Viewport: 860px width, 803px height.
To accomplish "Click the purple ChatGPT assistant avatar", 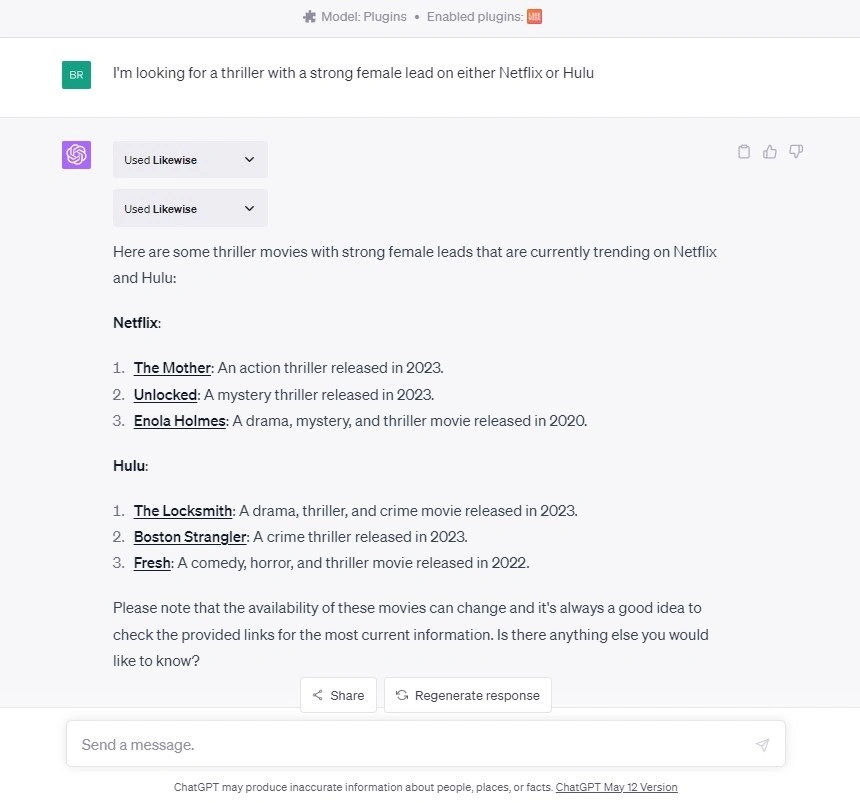I will pyautogui.click(x=76, y=154).
